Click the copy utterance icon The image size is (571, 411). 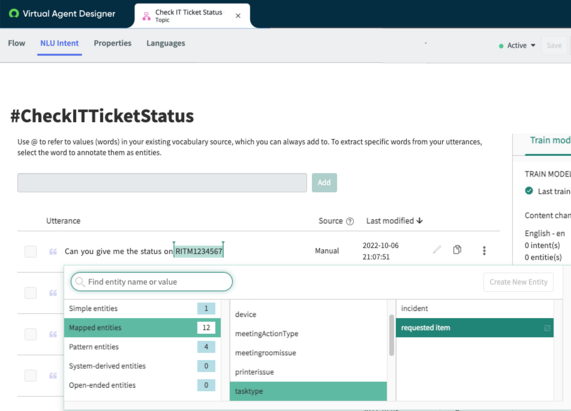[457, 250]
